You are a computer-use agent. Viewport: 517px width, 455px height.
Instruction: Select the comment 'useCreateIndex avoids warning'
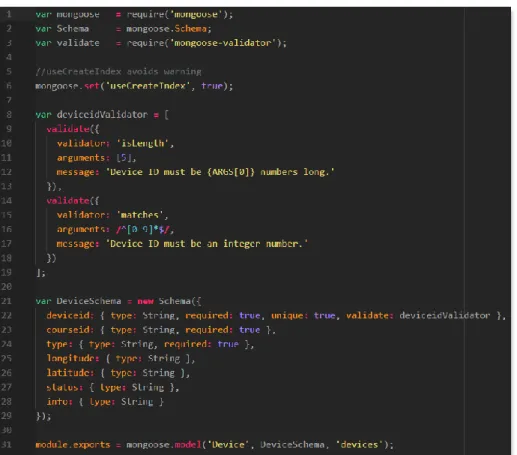[118, 72]
